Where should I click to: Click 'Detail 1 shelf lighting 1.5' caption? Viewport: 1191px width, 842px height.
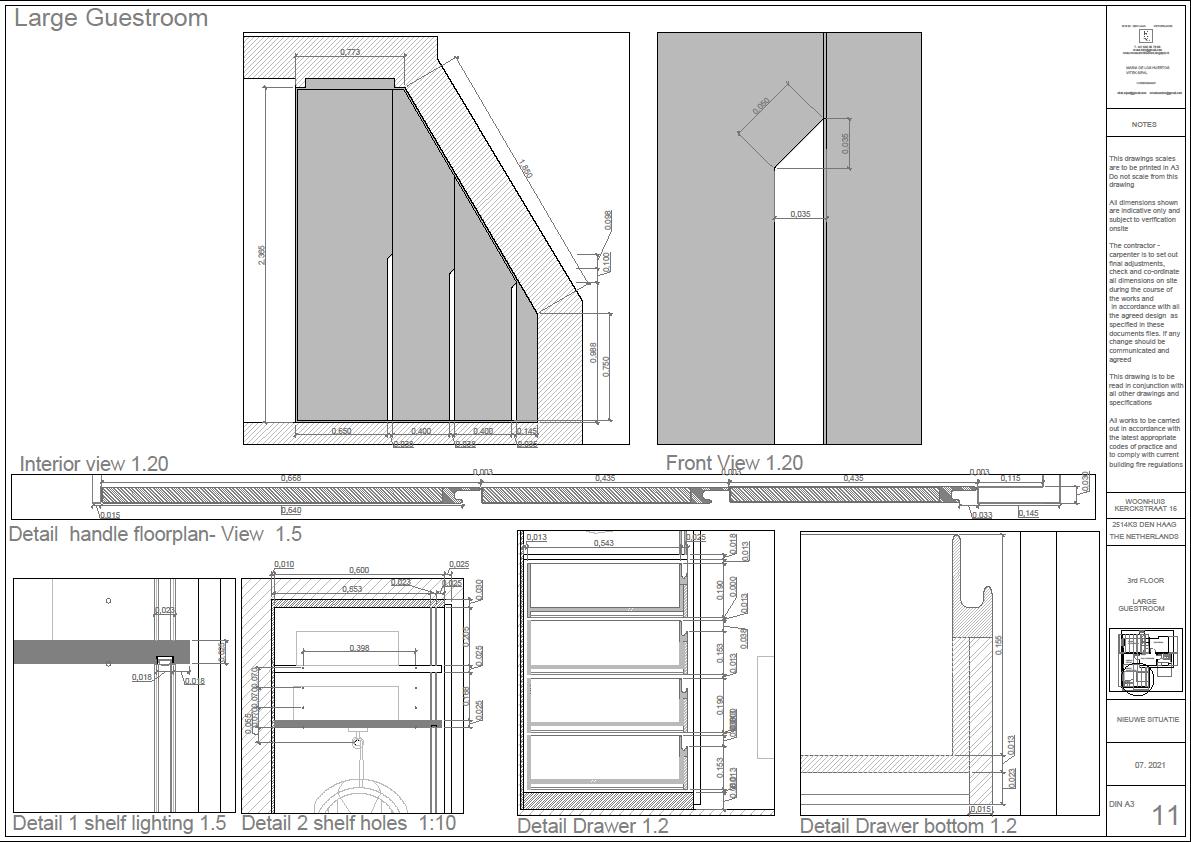point(119,823)
